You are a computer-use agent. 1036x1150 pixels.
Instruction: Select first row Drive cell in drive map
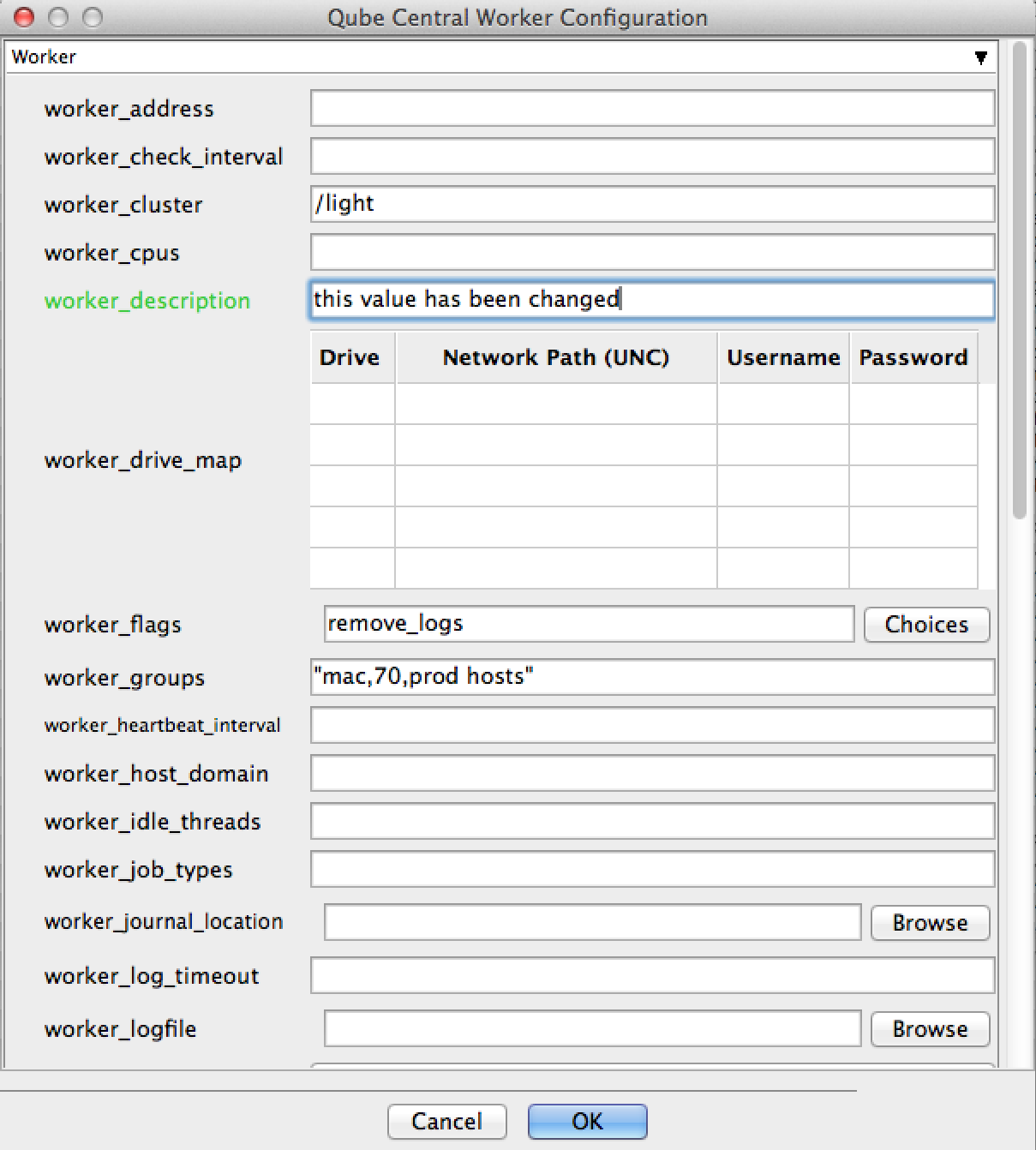(x=351, y=404)
